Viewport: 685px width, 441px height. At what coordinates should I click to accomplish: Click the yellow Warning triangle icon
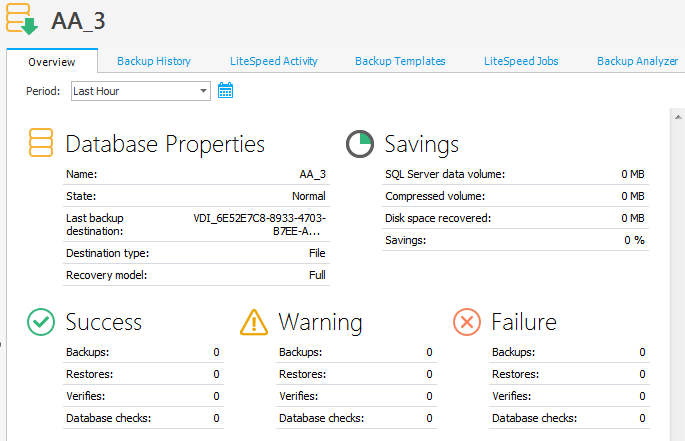(254, 321)
